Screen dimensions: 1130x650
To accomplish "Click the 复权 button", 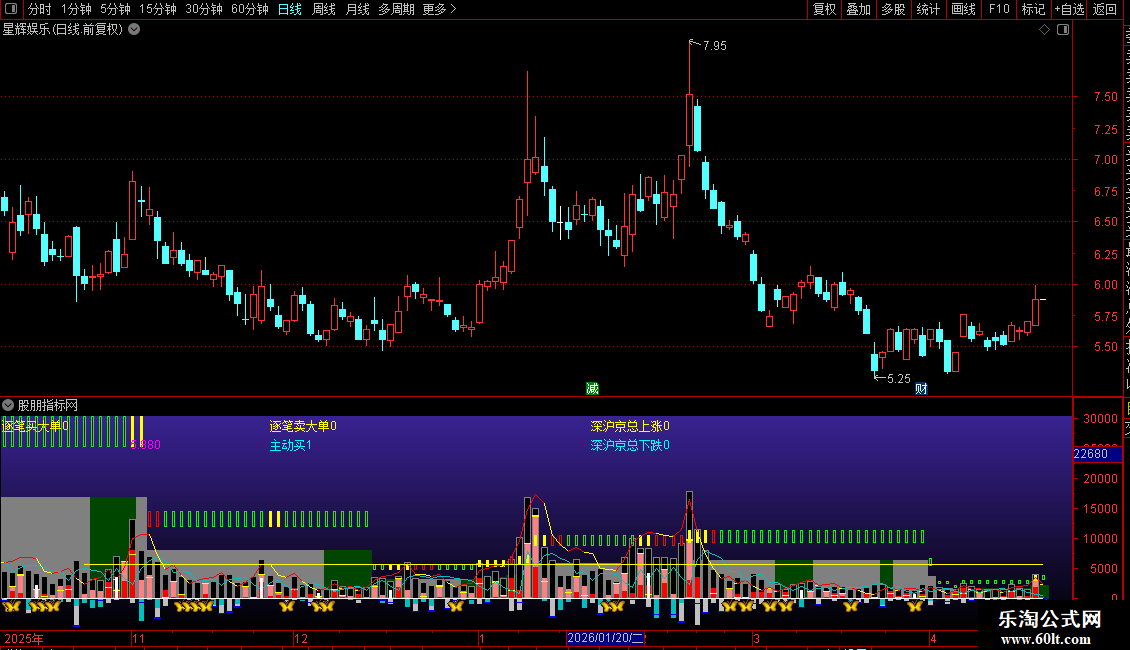I will pos(824,9).
